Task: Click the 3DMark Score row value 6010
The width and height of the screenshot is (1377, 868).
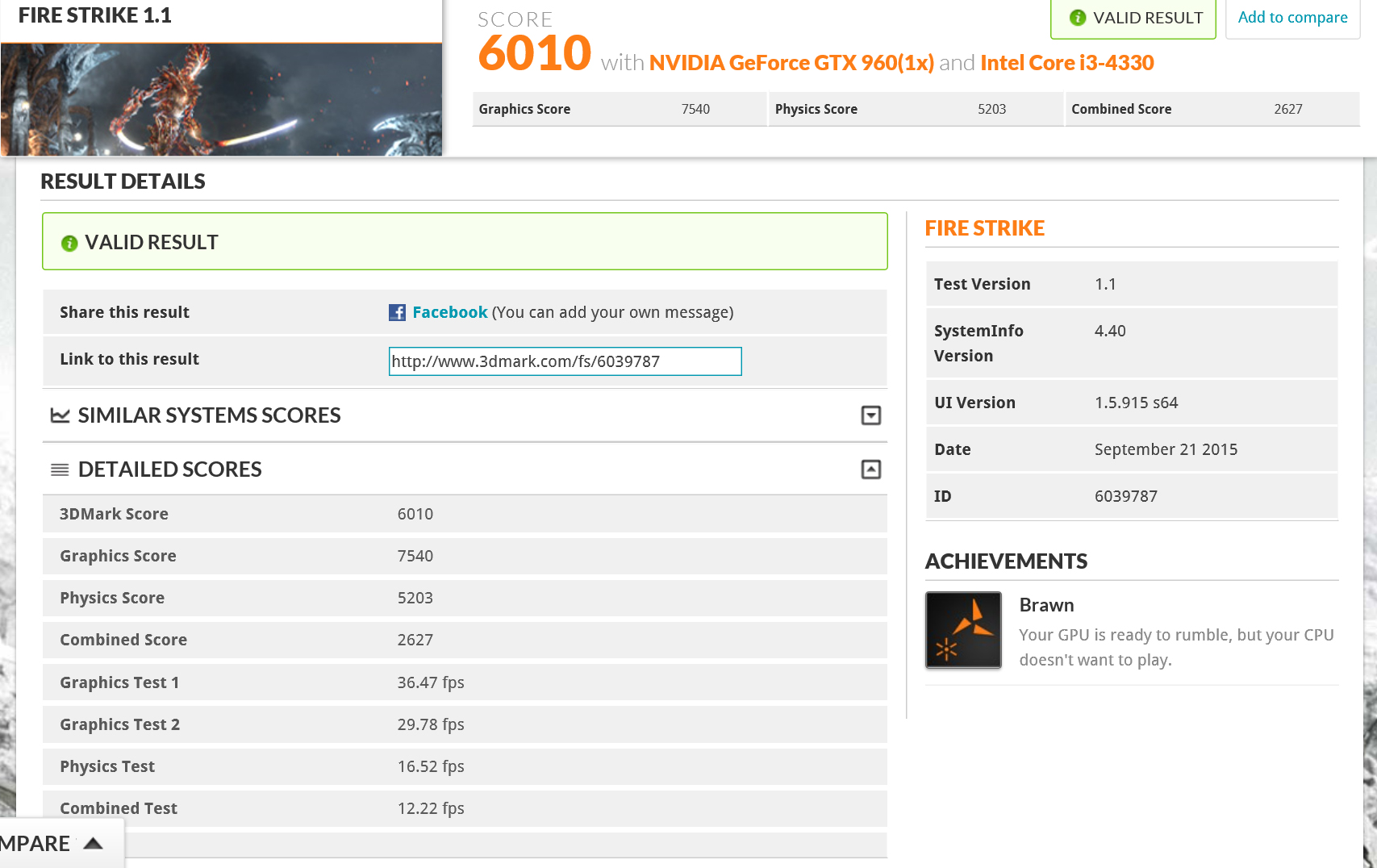Action: [415, 514]
